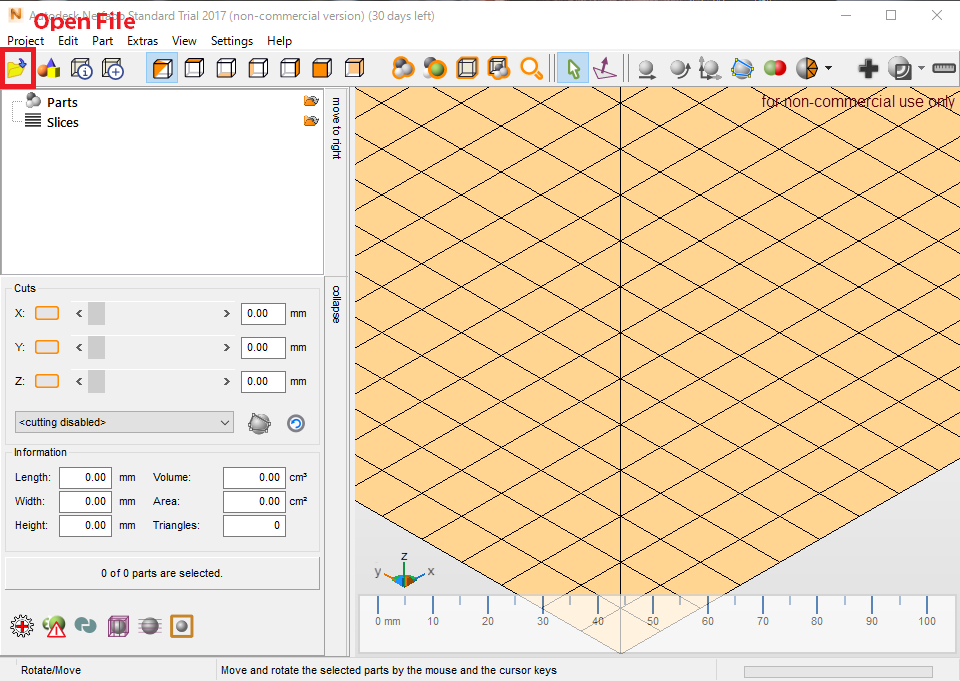This screenshot has width=960, height=681.
Task: Open the Settings menu
Action: tap(231, 41)
